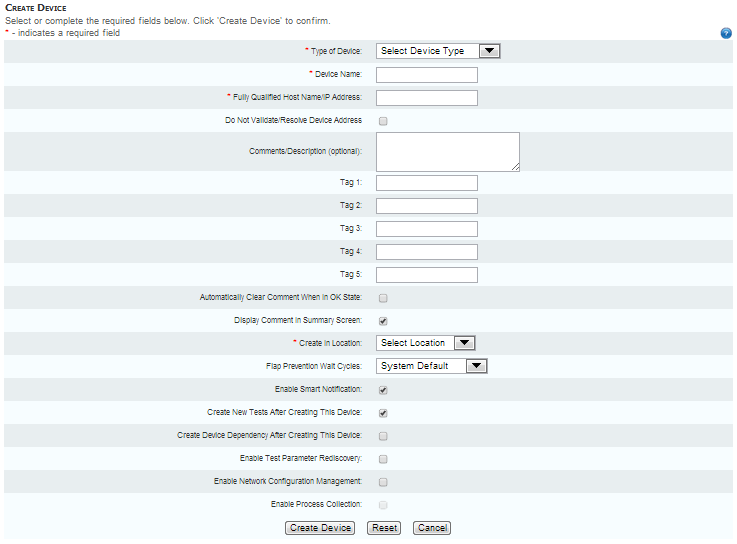Open the Type of Device dropdown
737x544 pixels.
click(437, 51)
